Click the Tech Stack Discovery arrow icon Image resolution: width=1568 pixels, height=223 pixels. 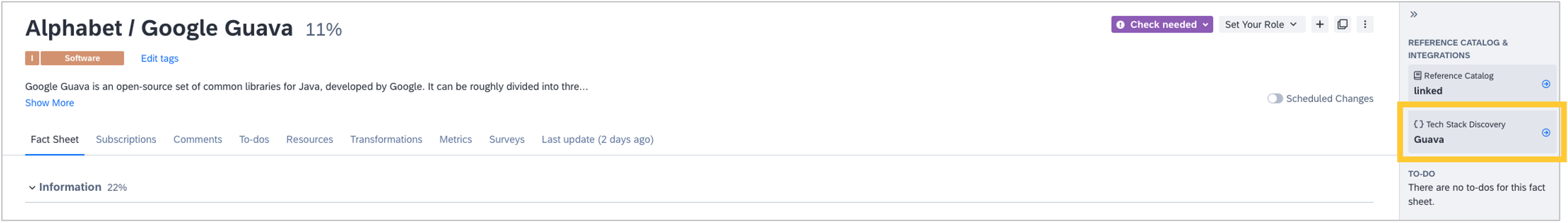(x=1545, y=132)
